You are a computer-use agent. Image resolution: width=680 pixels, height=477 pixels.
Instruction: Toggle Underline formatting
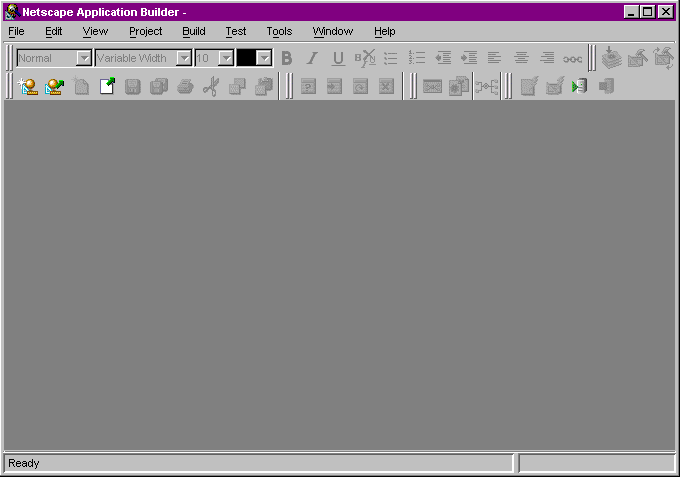pyautogui.click(x=338, y=59)
